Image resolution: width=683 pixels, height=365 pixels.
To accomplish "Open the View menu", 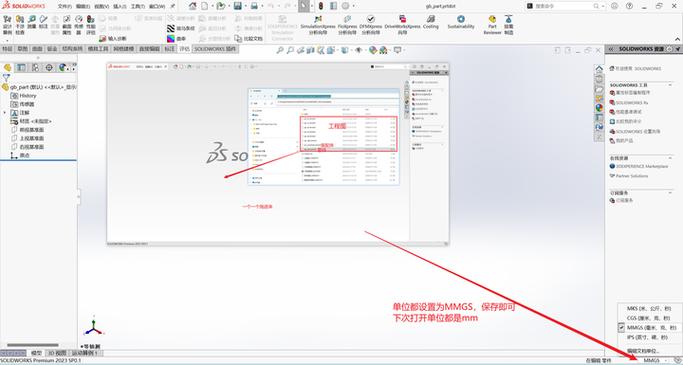I will tap(101, 7).
